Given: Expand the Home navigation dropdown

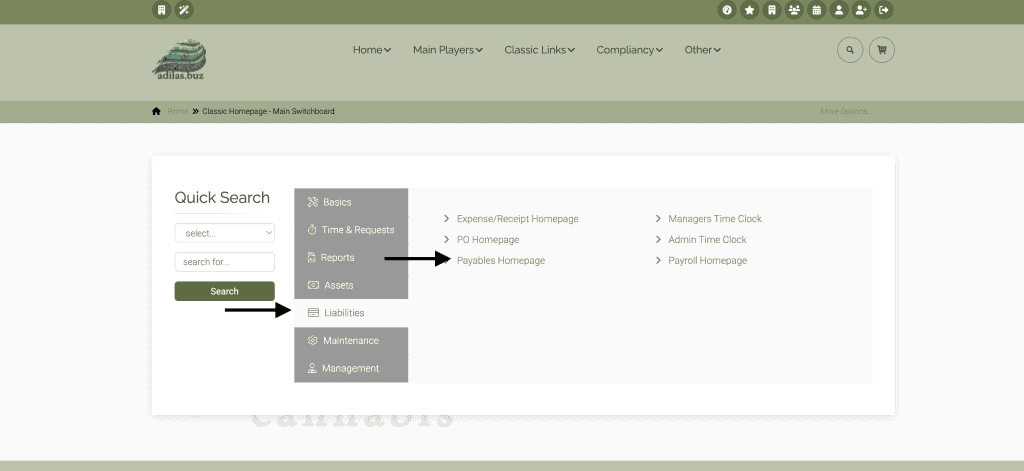Looking at the screenshot, I should point(371,50).
